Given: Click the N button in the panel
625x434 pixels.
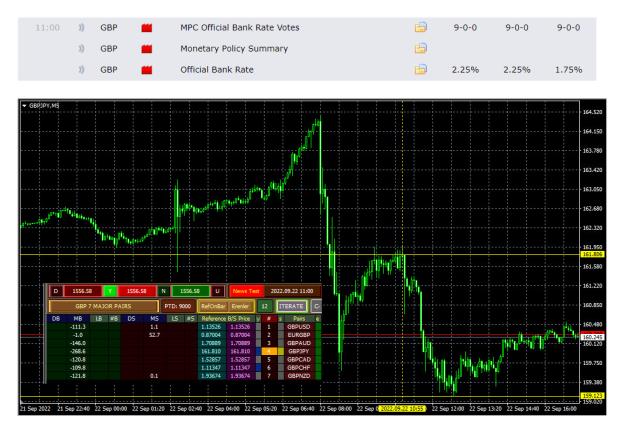Looking at the screenshot, I should [163, 291].
